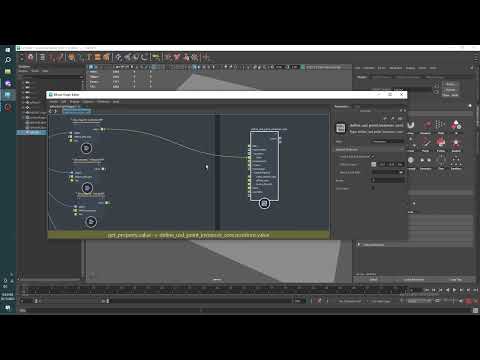Click the Copy Tab button
This screenshot has width=480, height=360.
click(455, 279)
